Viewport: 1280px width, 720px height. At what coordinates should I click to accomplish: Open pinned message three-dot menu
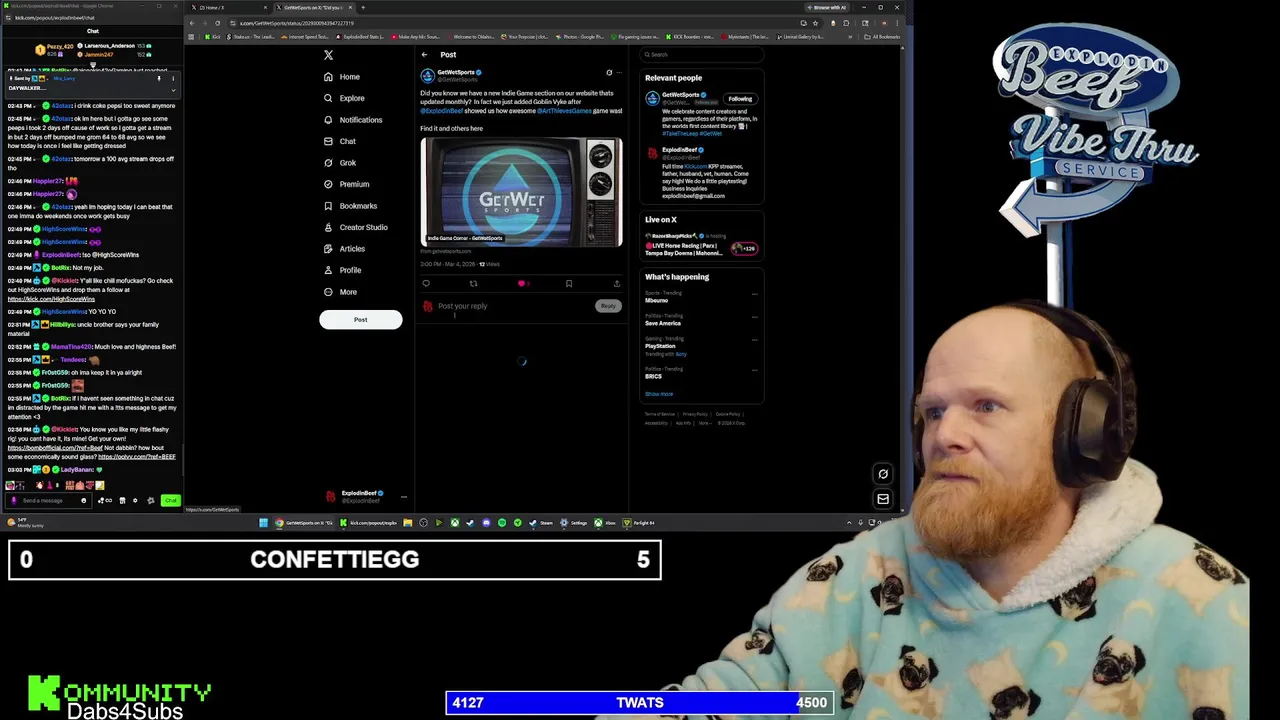pyautogui.click(x=173, y=78)
